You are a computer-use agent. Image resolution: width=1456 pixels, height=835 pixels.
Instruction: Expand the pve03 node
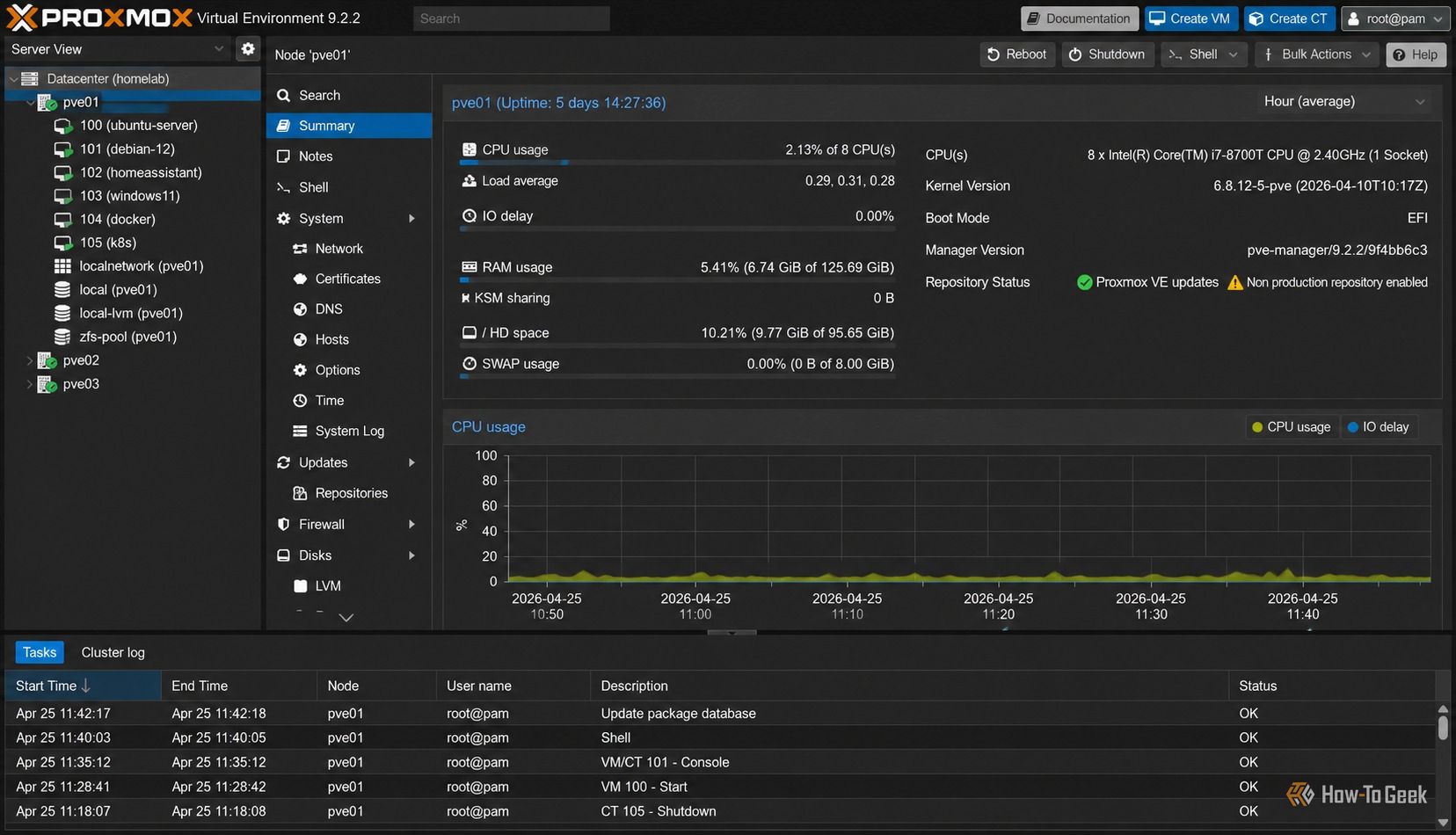coord(29,384)
